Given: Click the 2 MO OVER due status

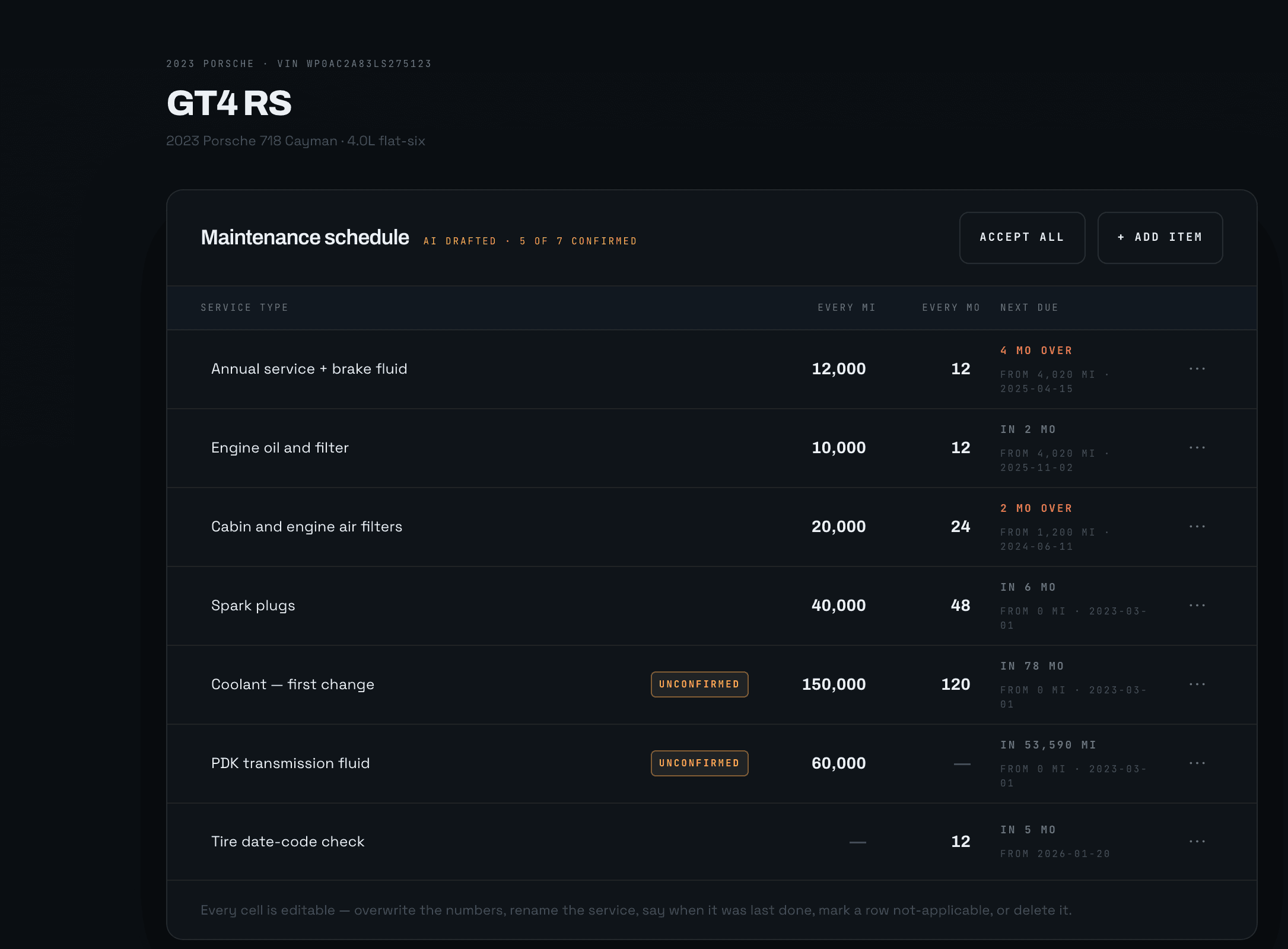Looking at the screenshot, I should (1036, 508).
